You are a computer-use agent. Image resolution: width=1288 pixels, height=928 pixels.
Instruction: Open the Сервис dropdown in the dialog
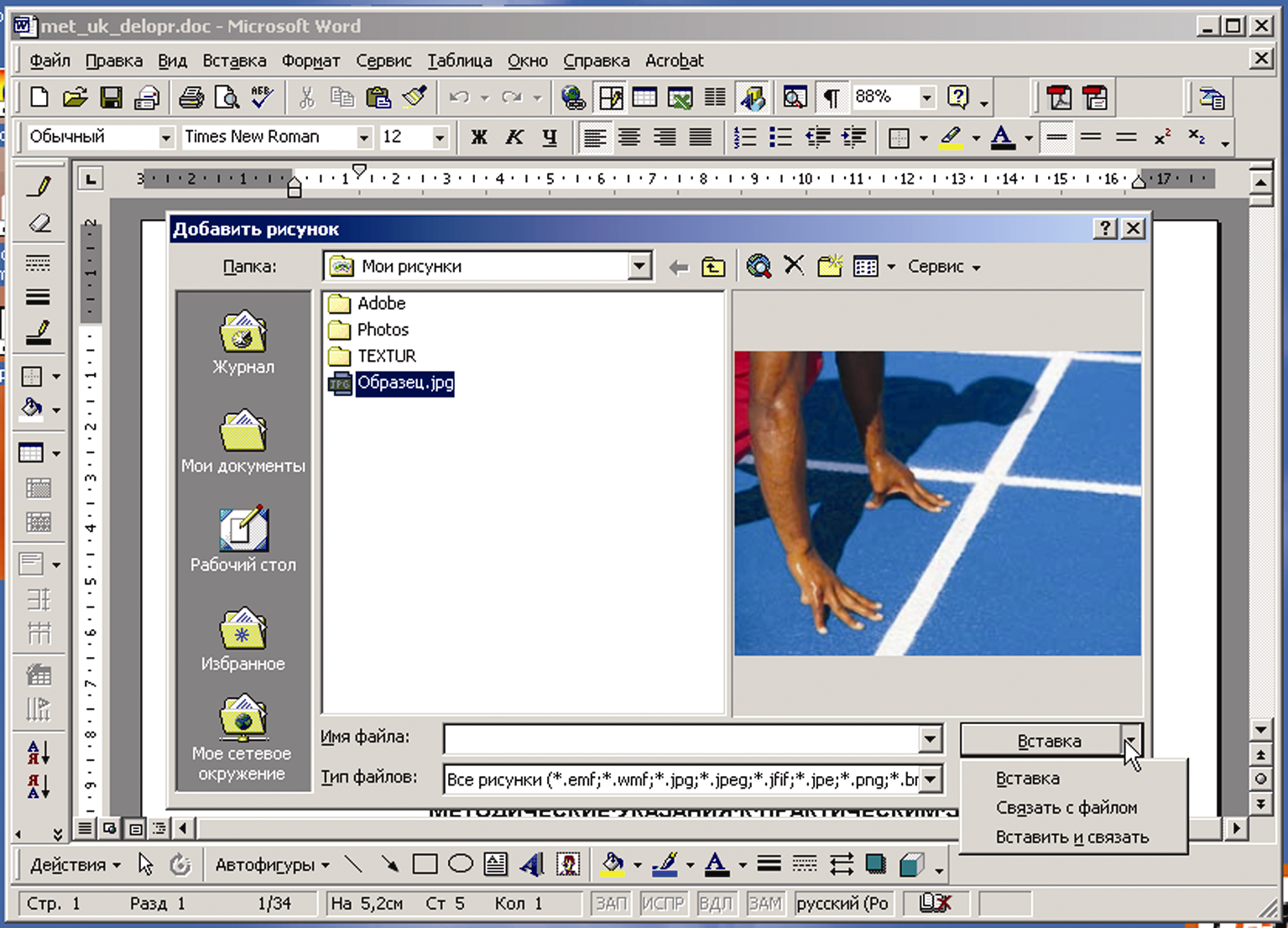(x=944, y=267)
